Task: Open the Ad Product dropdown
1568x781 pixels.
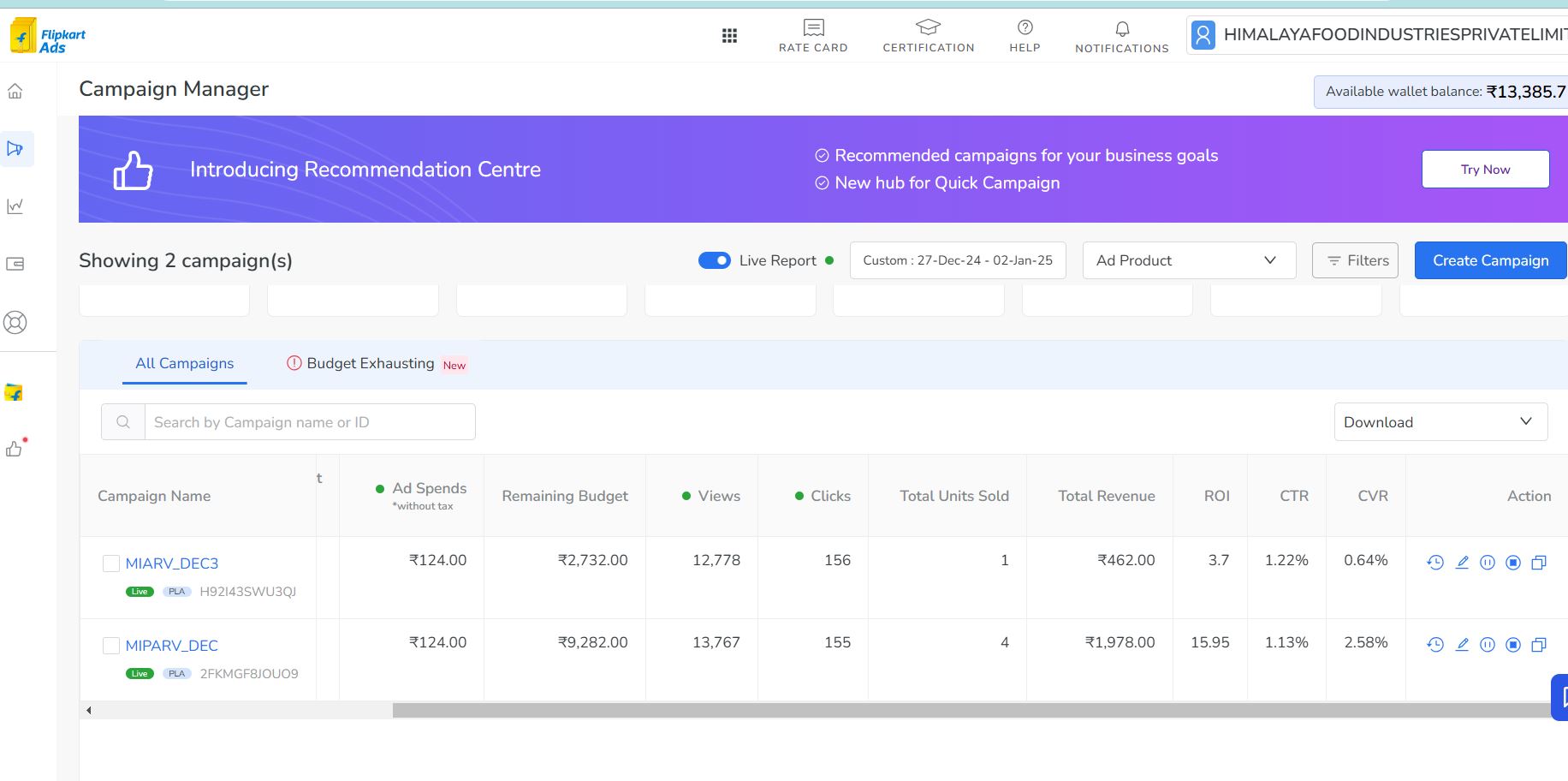Action: tap(1189, 260)
